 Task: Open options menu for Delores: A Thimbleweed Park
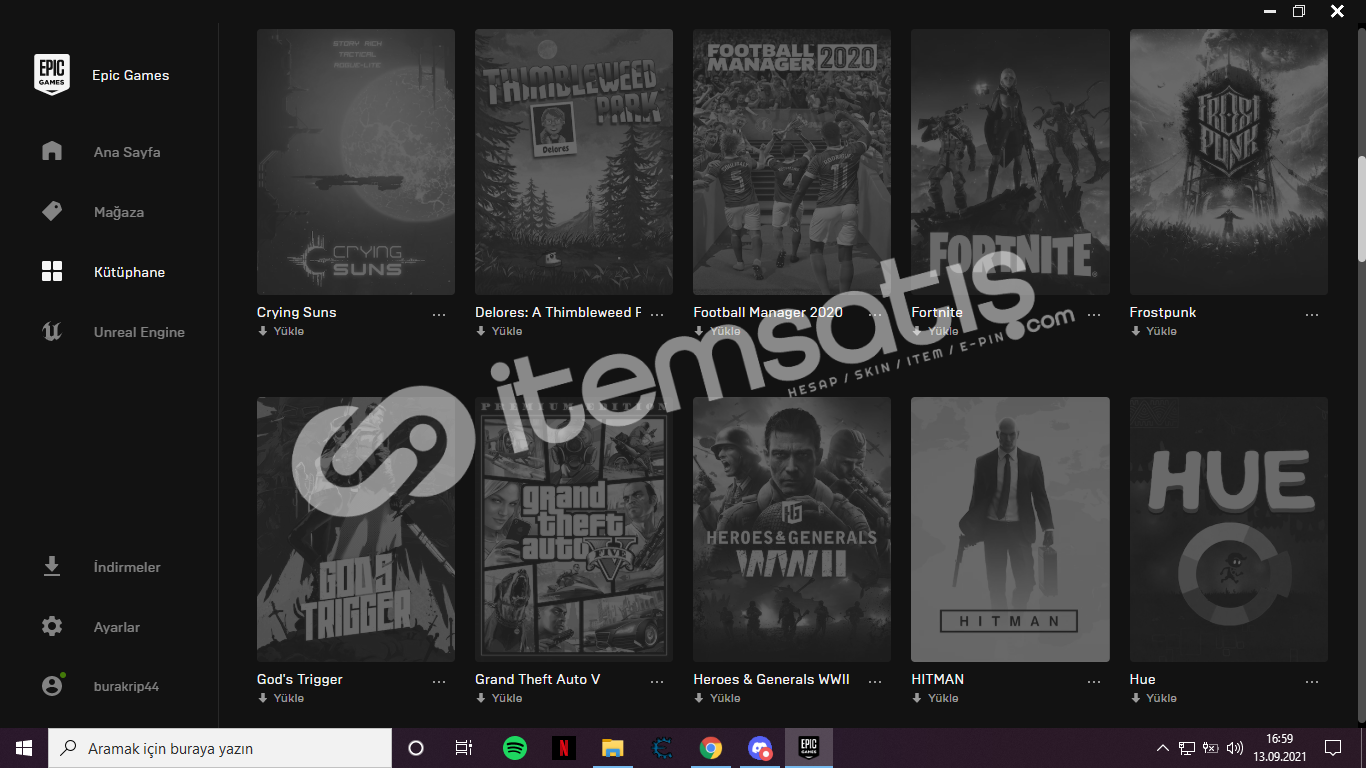[x=657, y=313]
